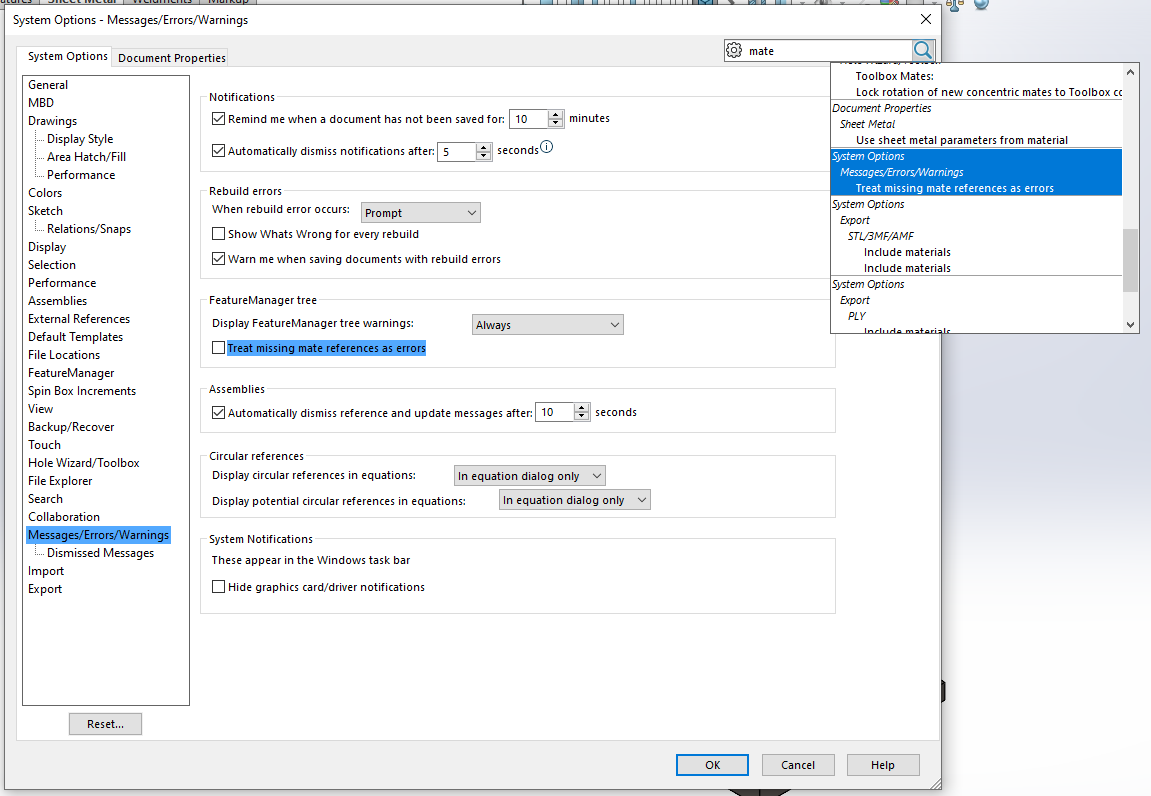Click the gear icon in the search box
Viewport: 1151px width, 796px height.
[734, 50]
